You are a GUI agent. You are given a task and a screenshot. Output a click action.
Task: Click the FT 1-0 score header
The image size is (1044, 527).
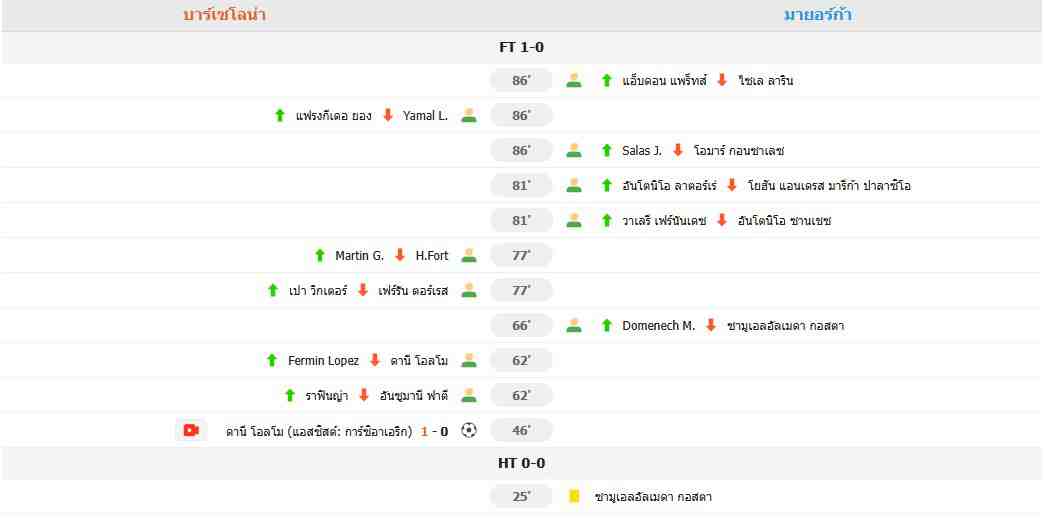521,47
